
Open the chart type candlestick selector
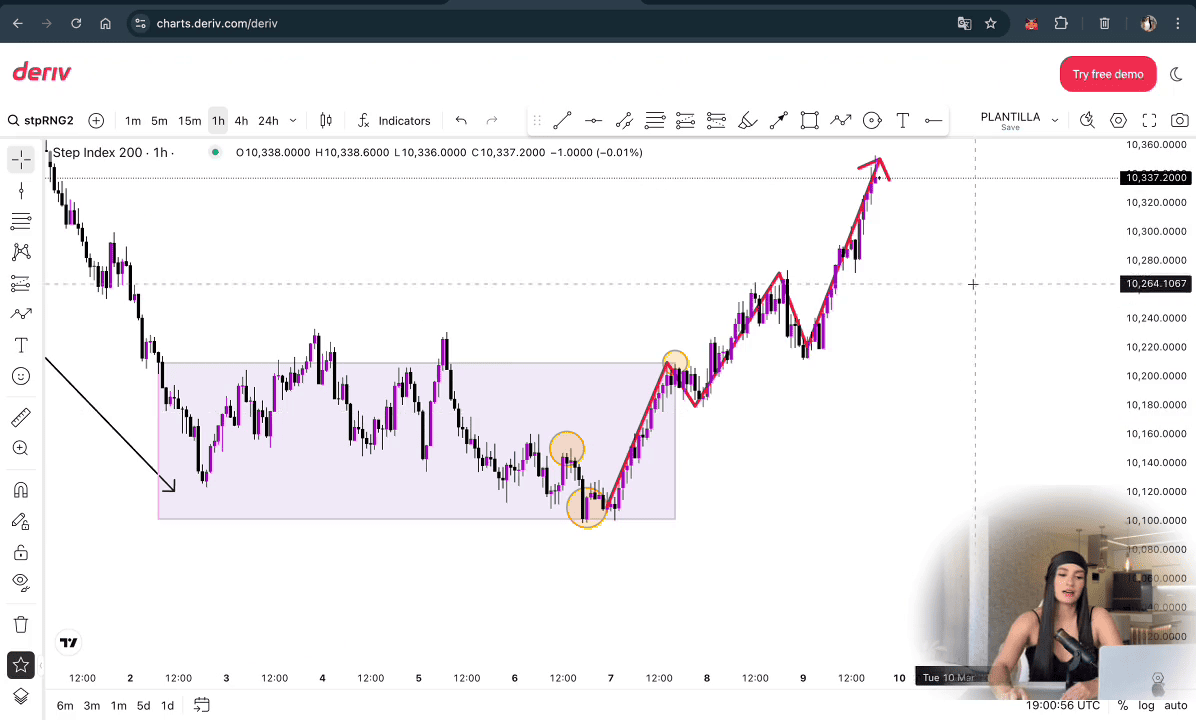coord(326,121)
